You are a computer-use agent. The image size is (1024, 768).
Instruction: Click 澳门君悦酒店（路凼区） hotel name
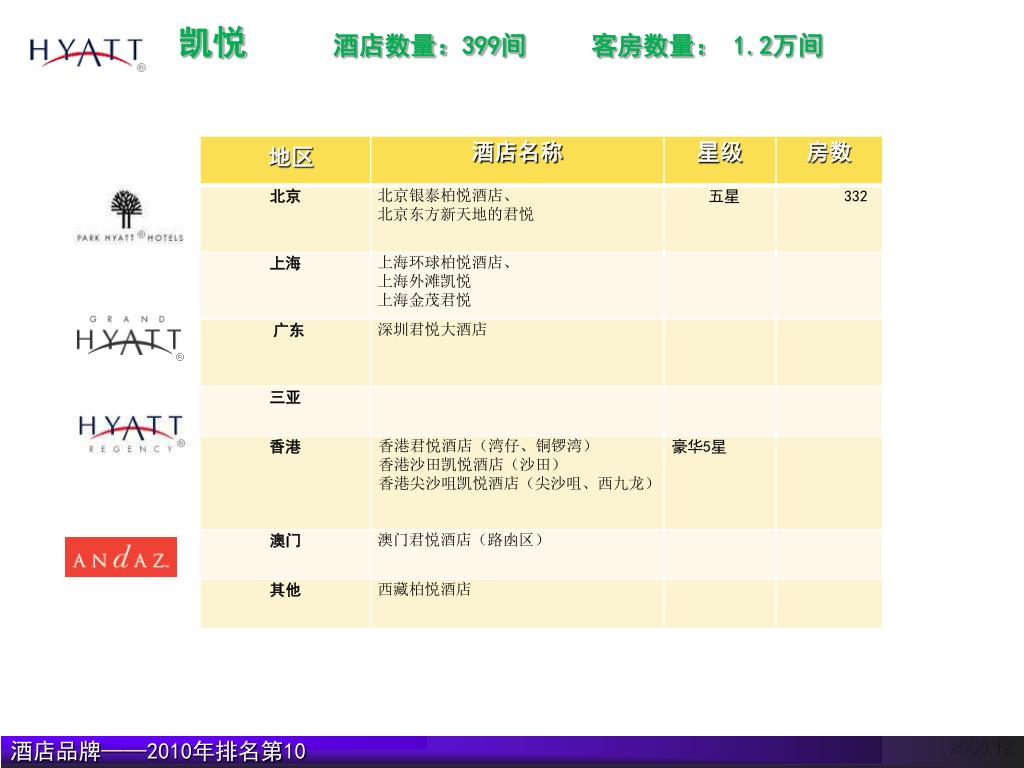(x=461, y=540)
